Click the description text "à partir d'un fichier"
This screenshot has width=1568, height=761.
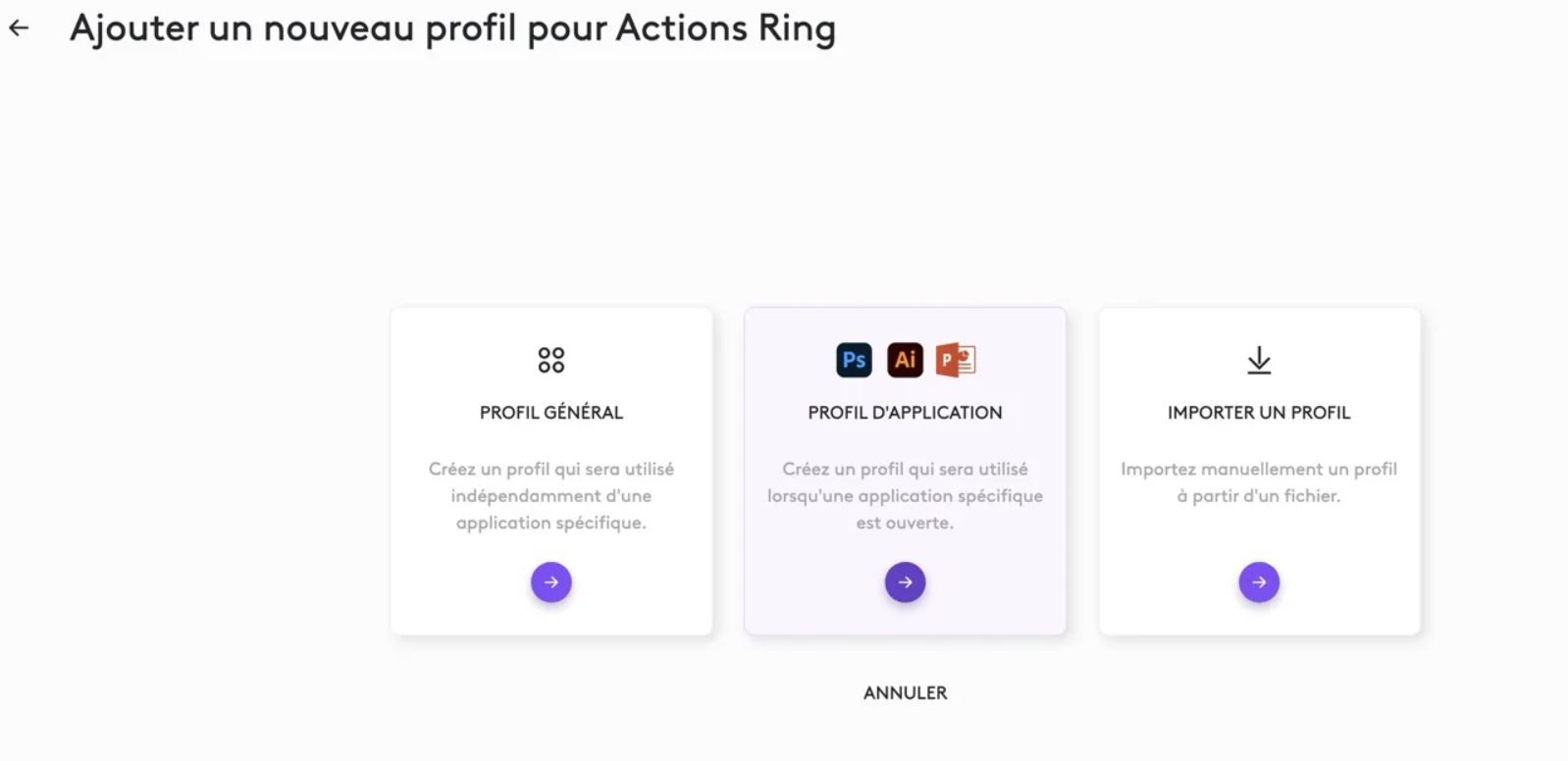point(1259,496)
